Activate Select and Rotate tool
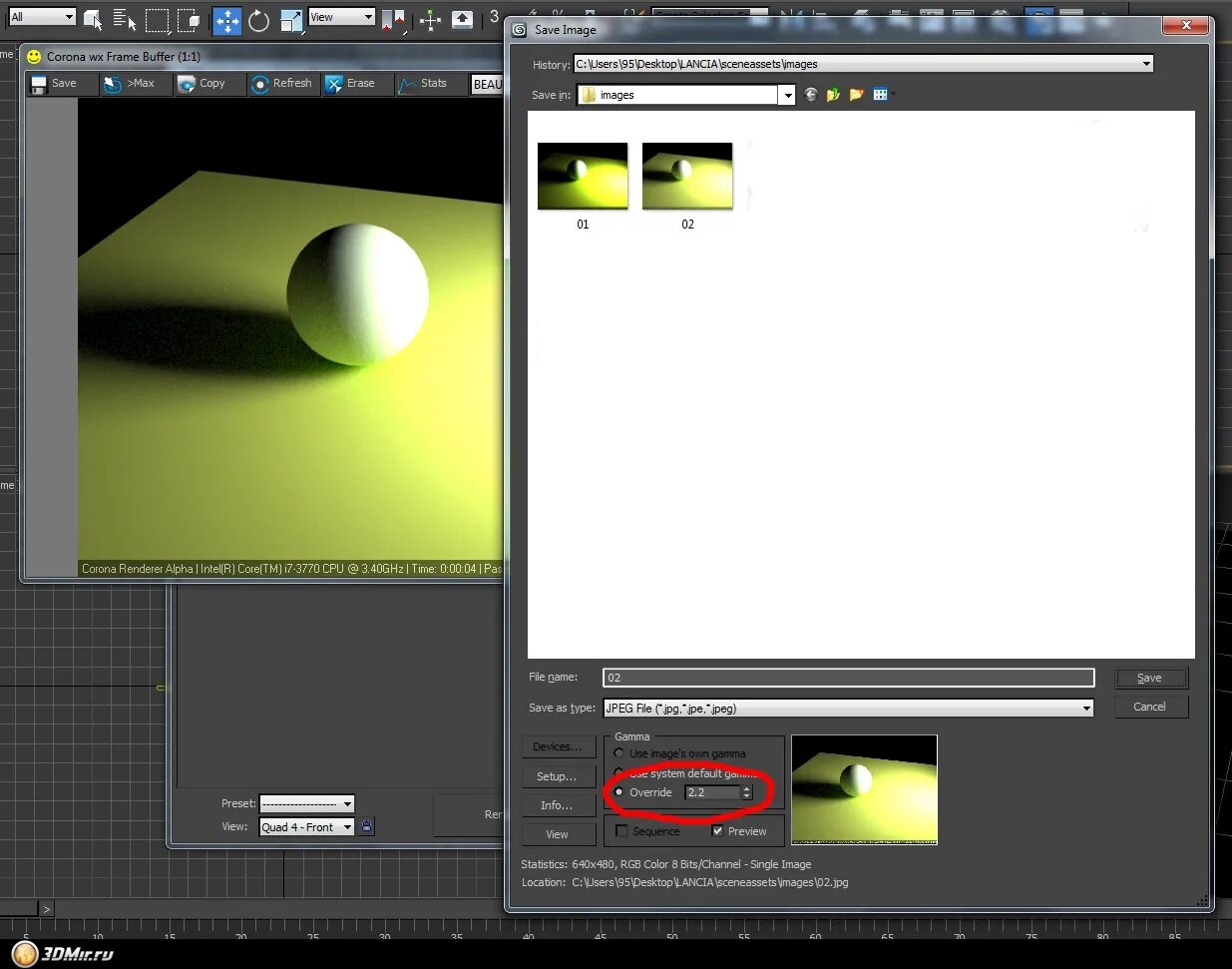1232x969 pixels. [258, 19]
